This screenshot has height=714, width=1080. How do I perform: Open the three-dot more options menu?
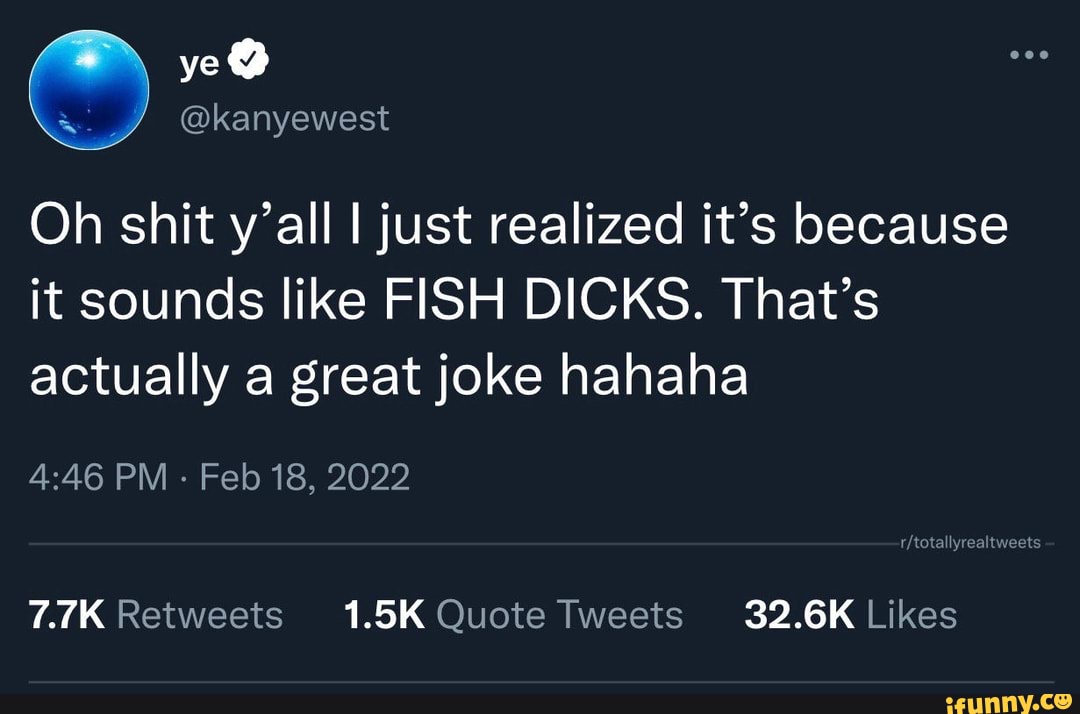pos(1028,54)
